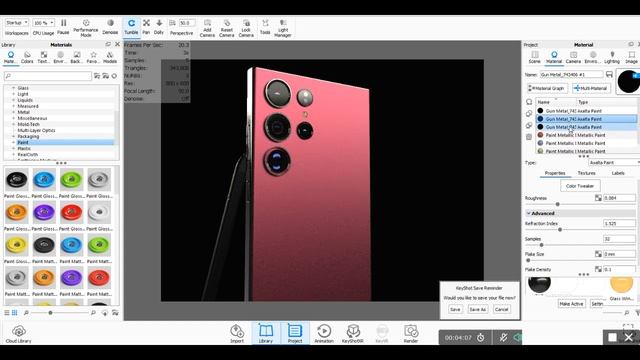This screenshot has height=360, width=640.
Task: Click Save in Save Reminder dialog
Action: tap(455, 309)
